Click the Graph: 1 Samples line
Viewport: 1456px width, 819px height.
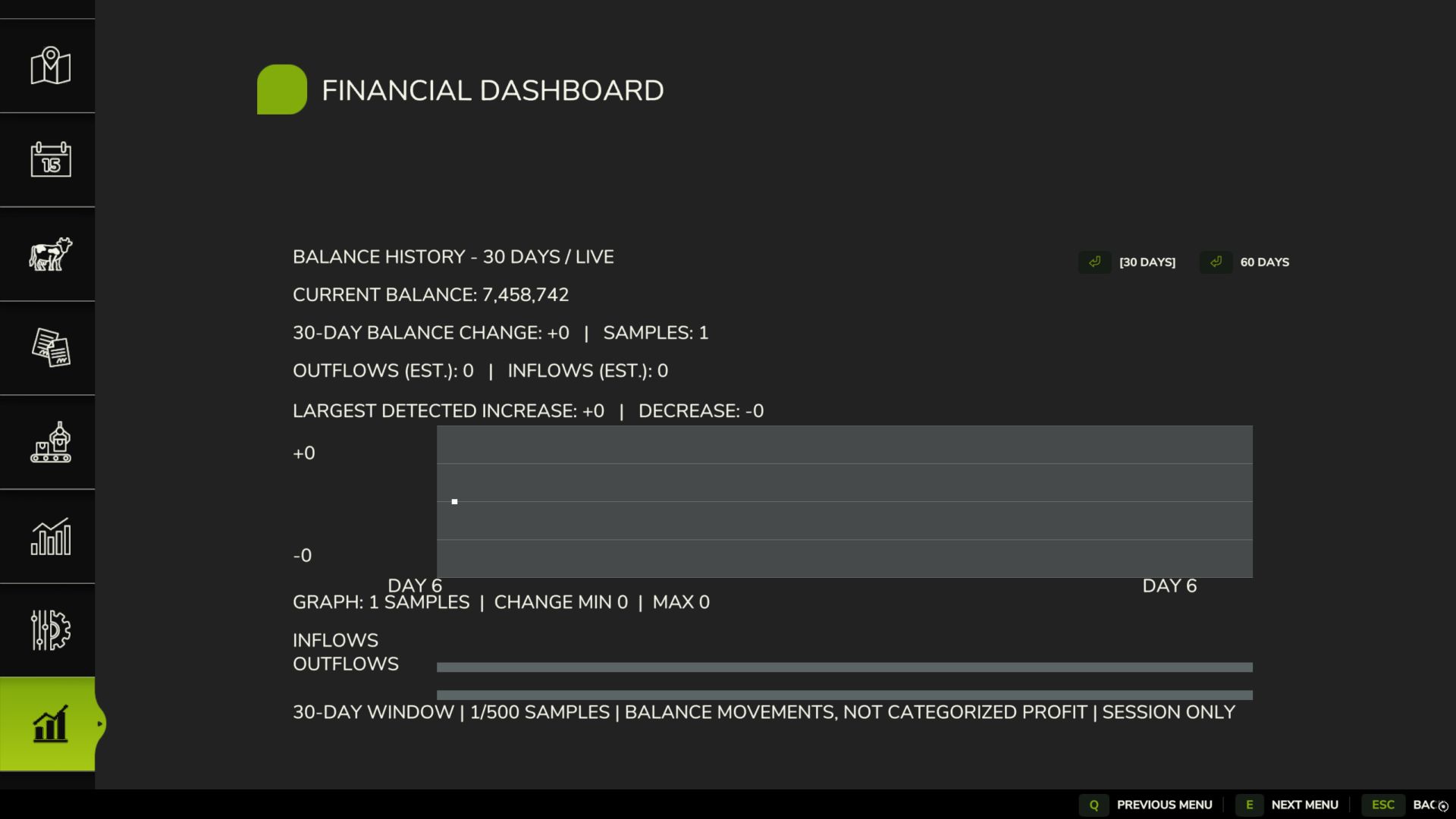point(501,602)
